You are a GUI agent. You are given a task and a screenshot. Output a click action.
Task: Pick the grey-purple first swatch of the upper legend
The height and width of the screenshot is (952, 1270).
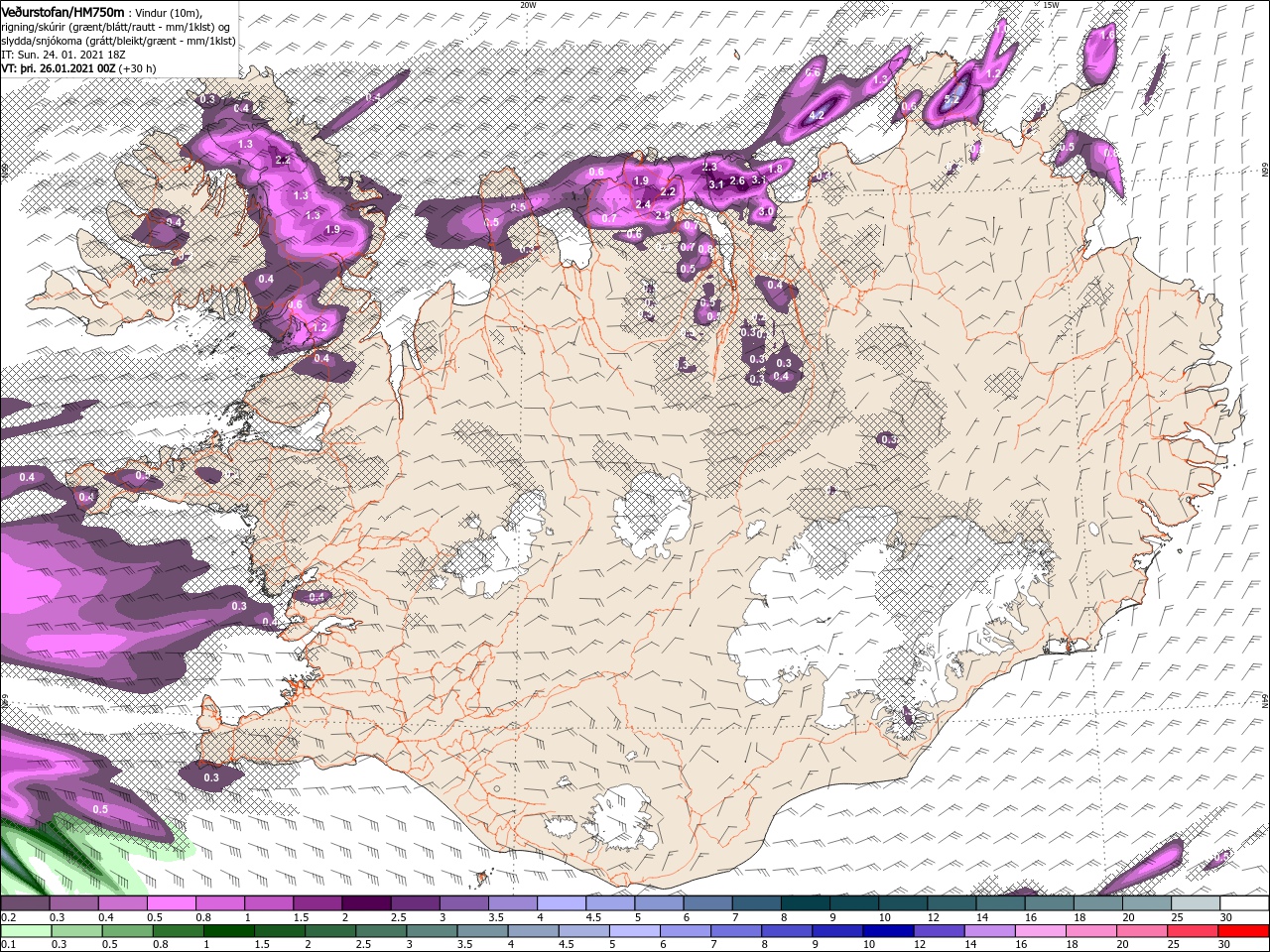tap(25, 903)
